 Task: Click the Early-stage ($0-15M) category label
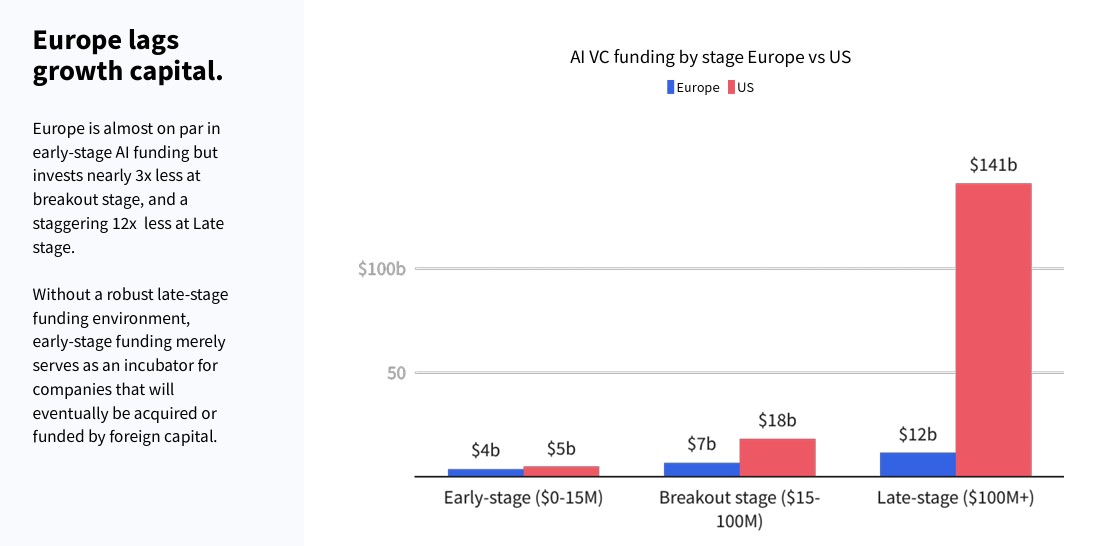point(523,498)
